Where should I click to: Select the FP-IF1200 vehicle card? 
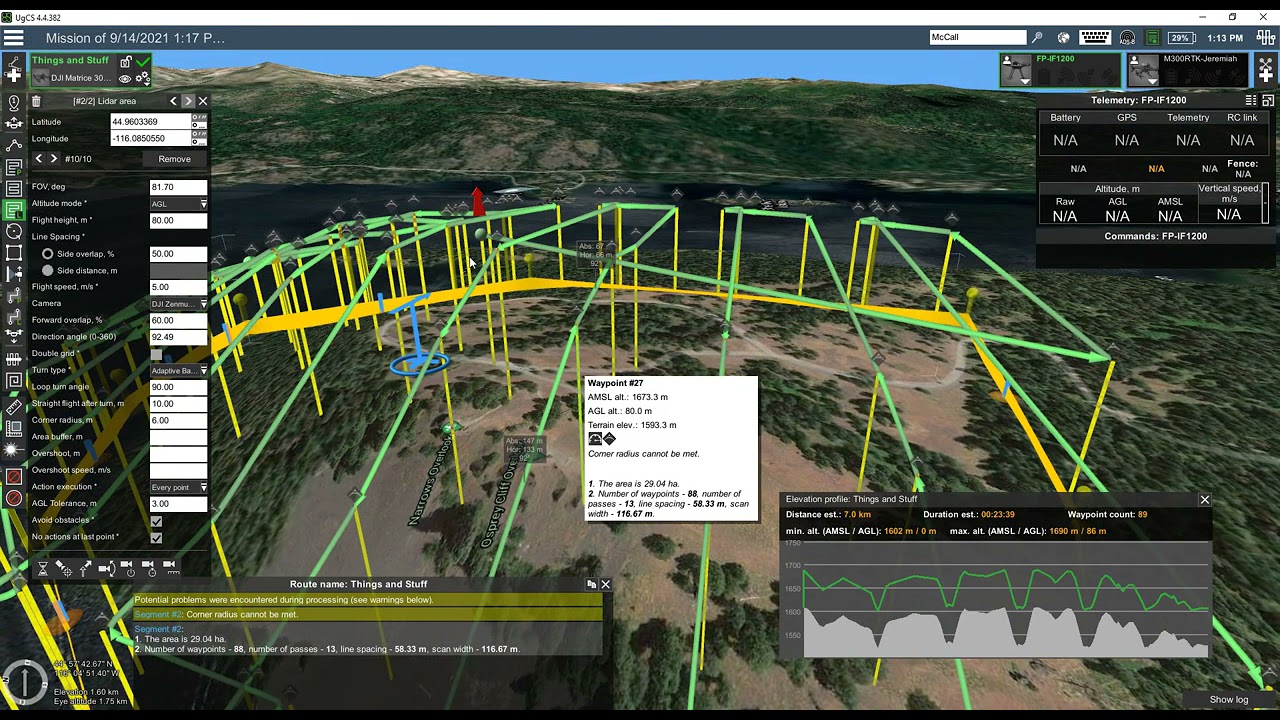1061,70
